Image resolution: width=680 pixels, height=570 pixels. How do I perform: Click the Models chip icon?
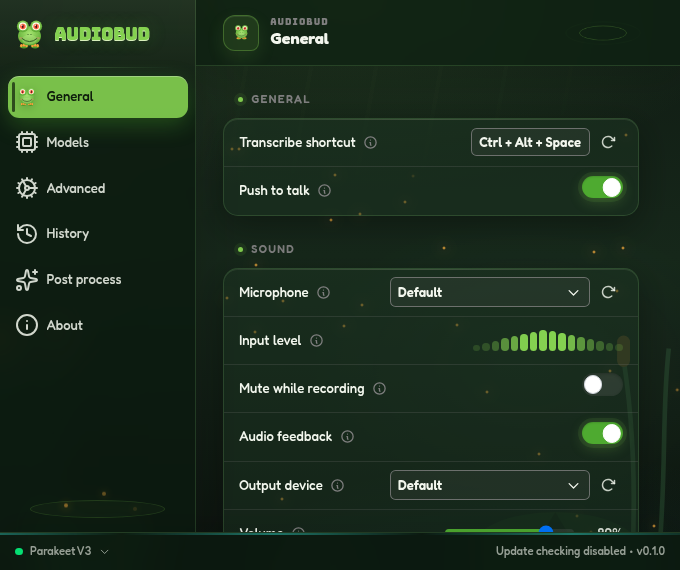pos(27,142)
